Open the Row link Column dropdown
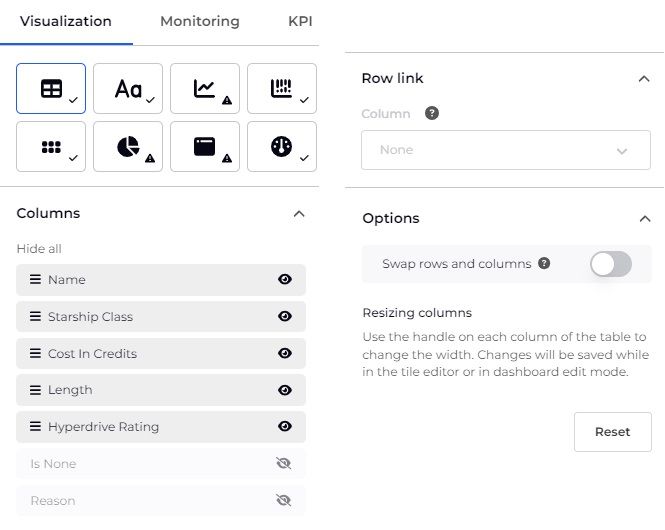Viewport: 665px width, 530px height. point(506,150)
